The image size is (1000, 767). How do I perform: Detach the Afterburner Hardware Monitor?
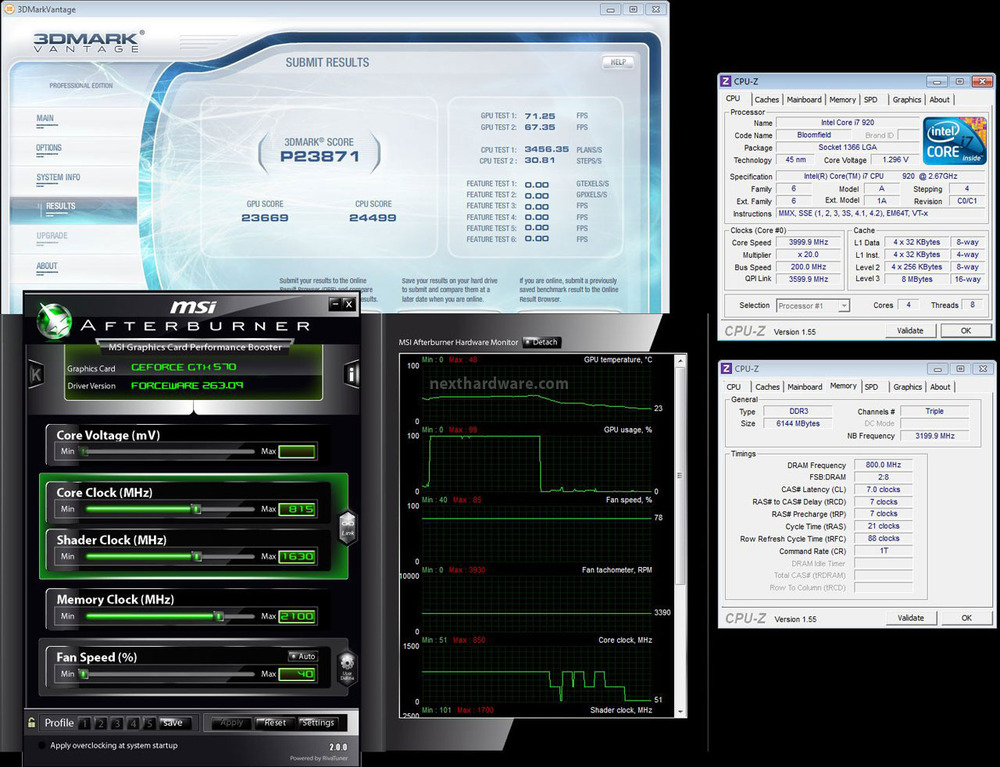click(x=541, y=342)
